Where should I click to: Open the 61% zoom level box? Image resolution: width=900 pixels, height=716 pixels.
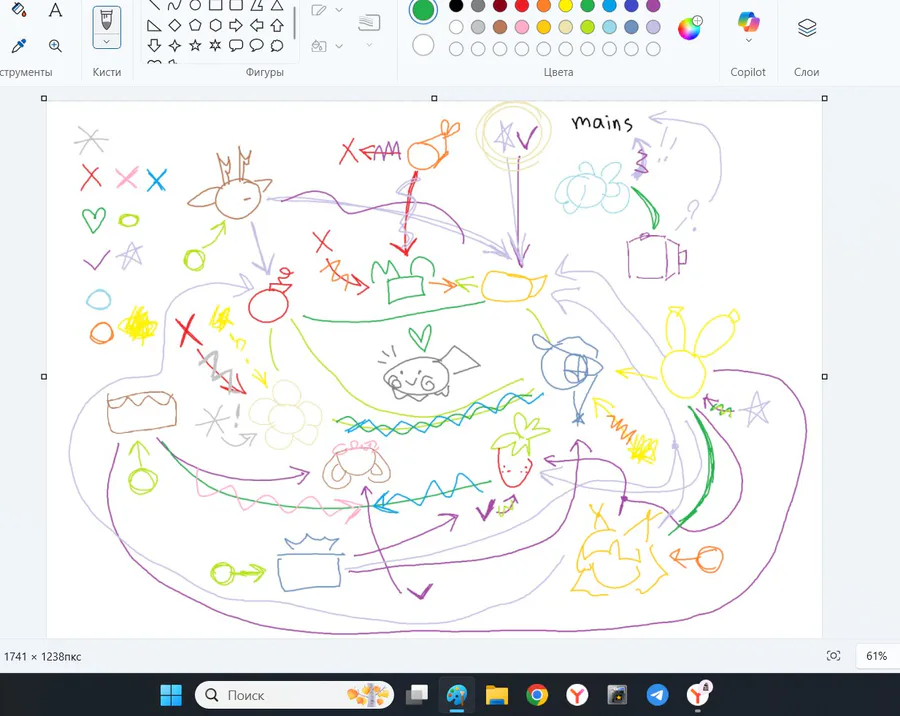coord(876,656)
